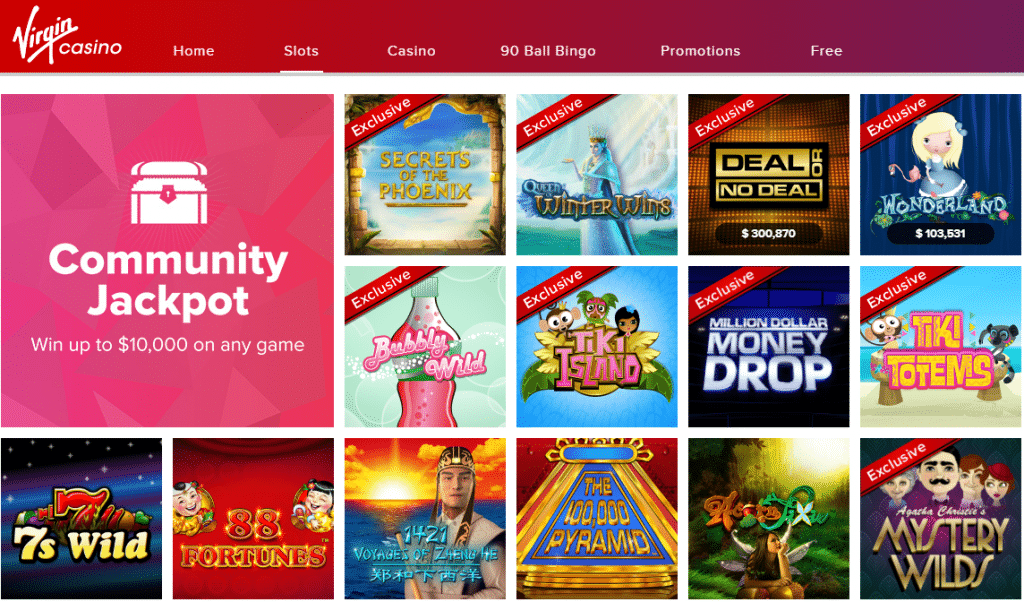
Task: Open the Queen Winter Wins slot
Action: (x=597, y=174)
